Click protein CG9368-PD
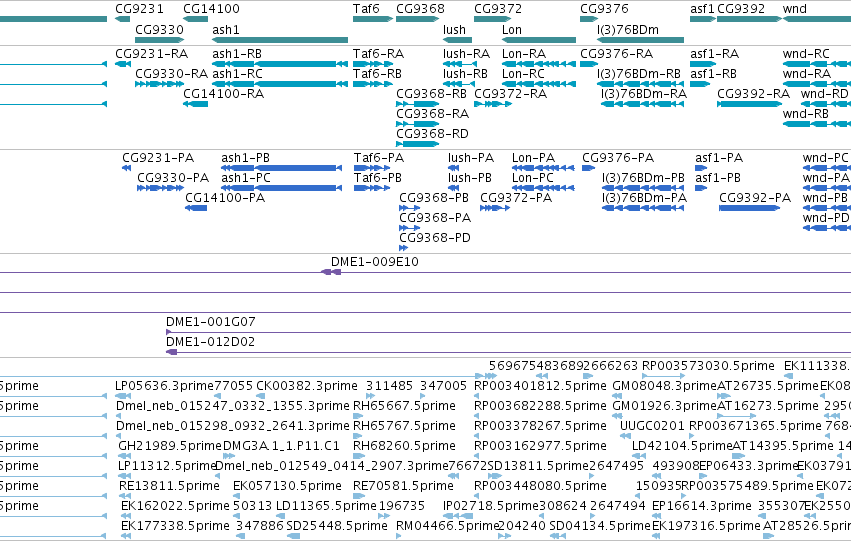 435,238
